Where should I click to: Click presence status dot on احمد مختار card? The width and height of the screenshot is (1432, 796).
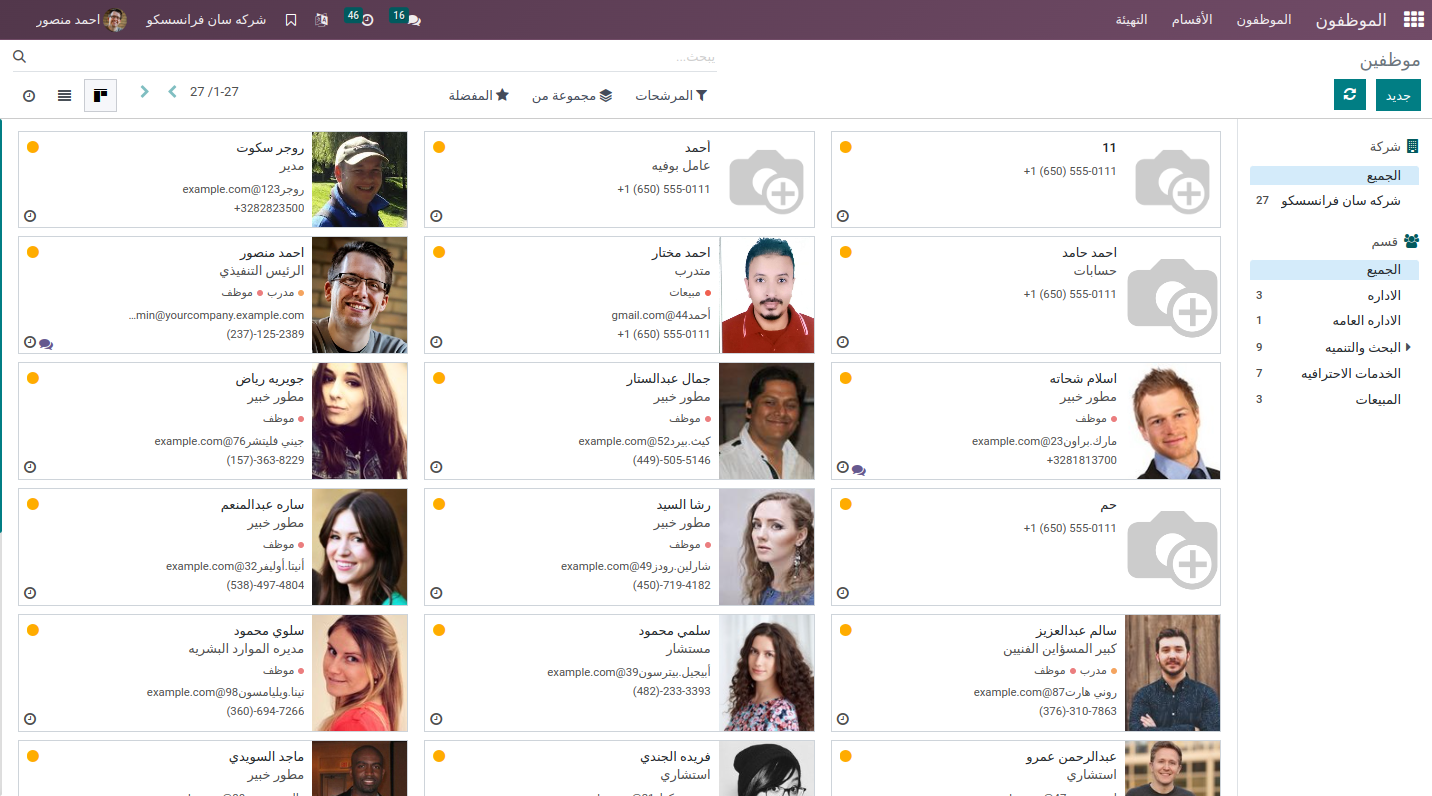pyautogui.click(x=439, y=252)
